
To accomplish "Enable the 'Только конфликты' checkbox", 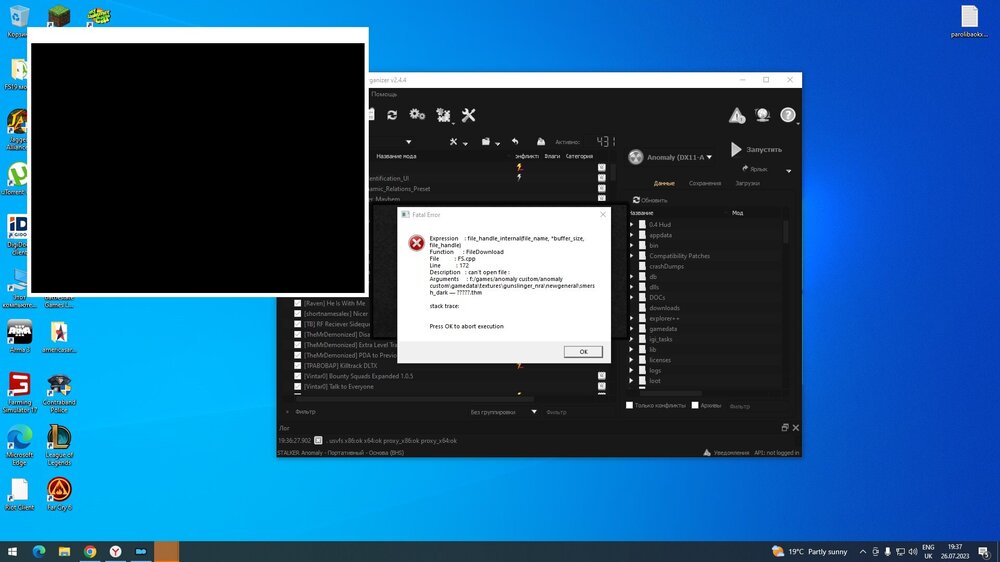I will coord(629,405).
